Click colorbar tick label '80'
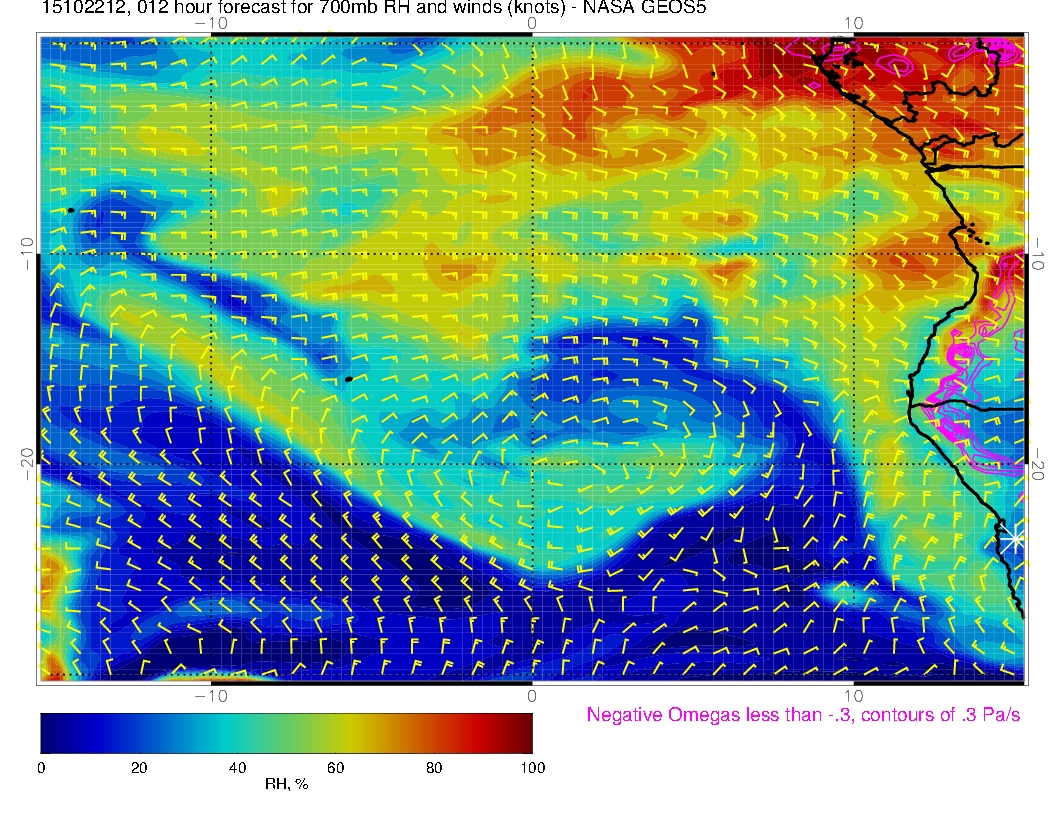This screenshot has width=1056, height=816. coord(434,768)
